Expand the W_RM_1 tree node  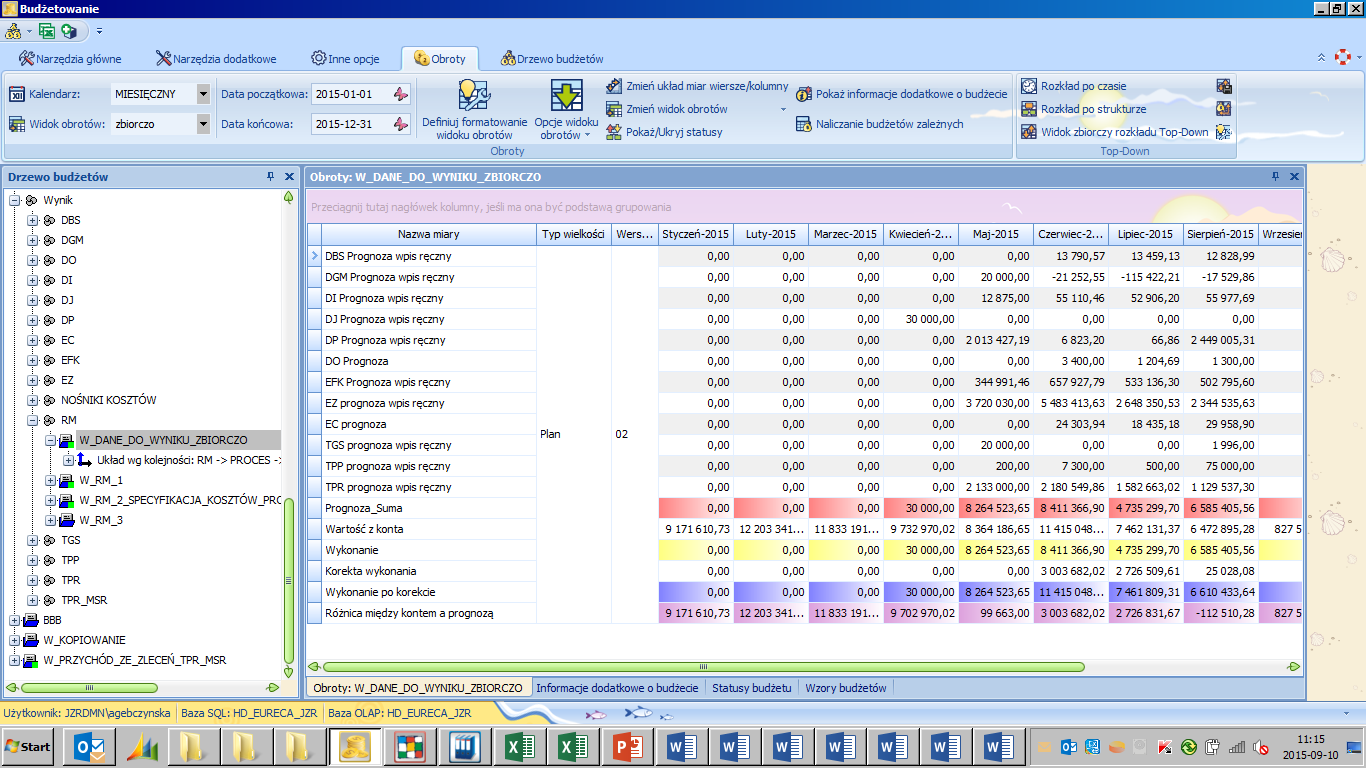[50, 480]
